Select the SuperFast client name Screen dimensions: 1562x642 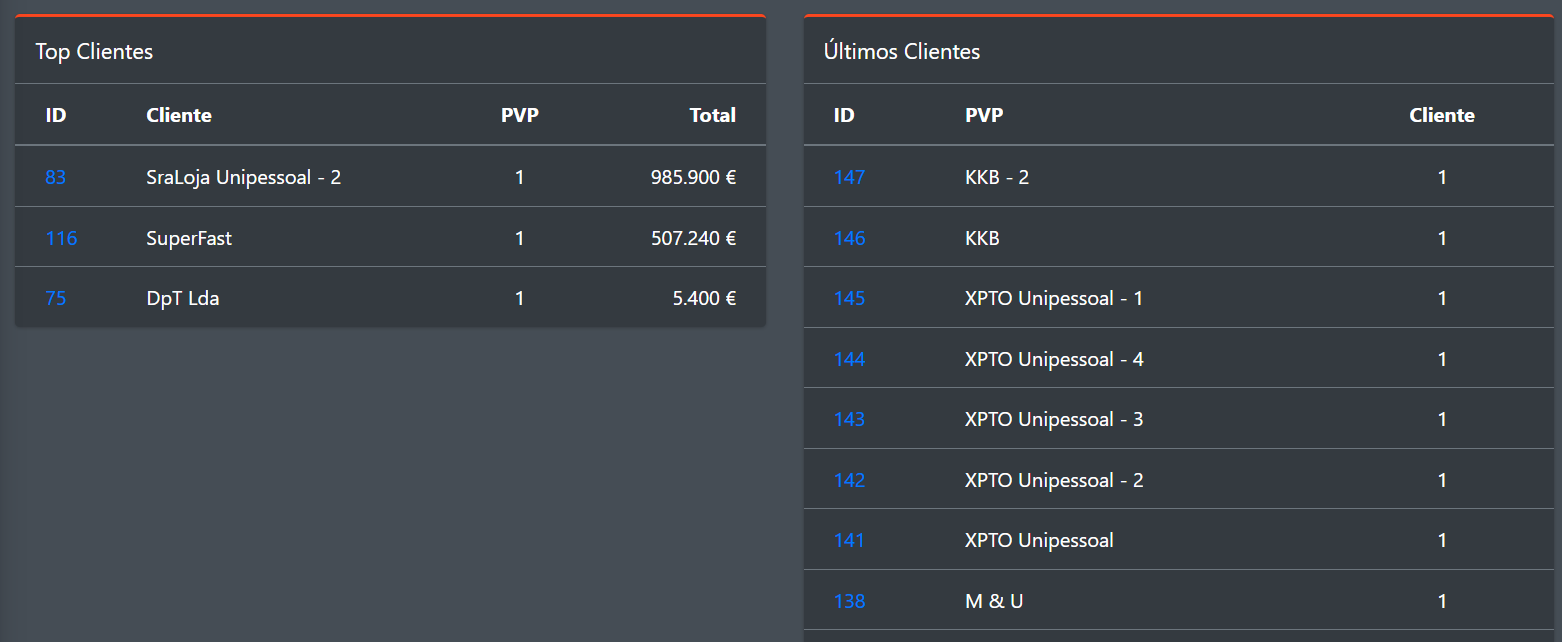189,238
